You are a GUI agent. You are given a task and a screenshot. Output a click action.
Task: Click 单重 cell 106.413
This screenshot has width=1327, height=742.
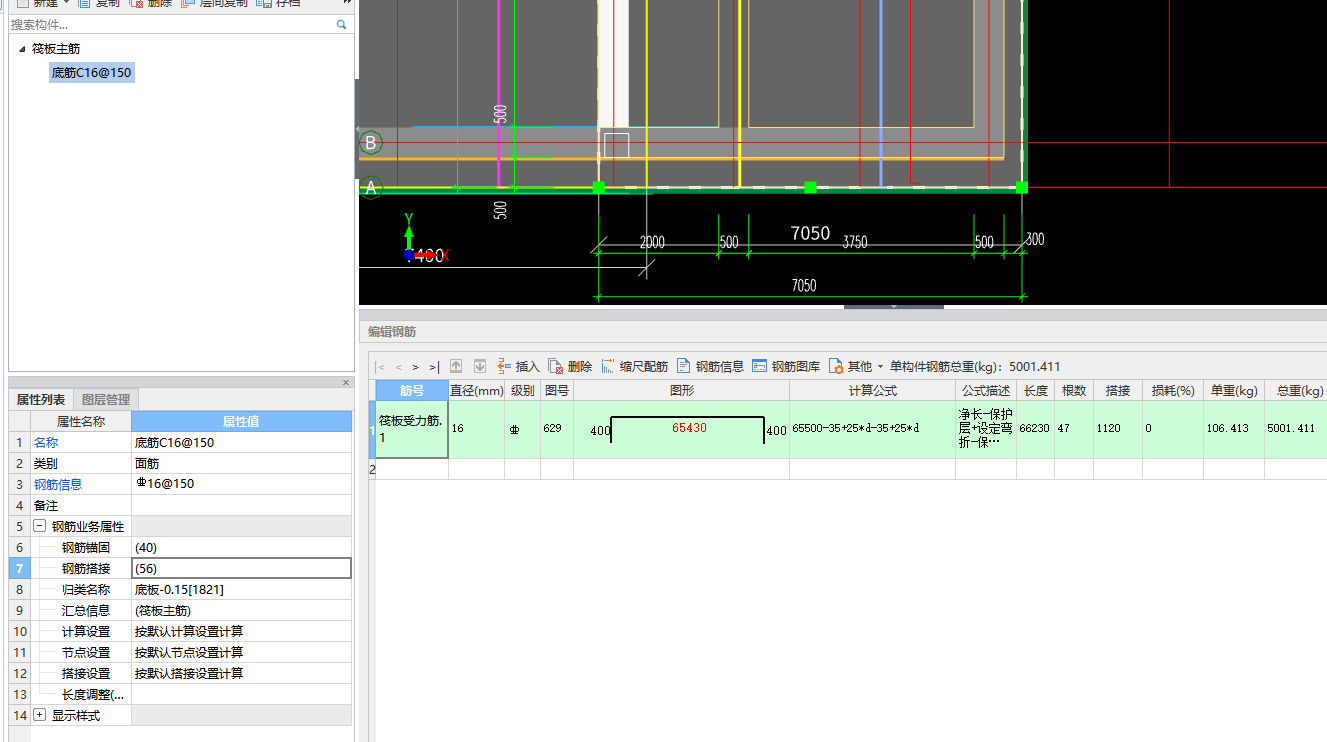click(1234, 429)
